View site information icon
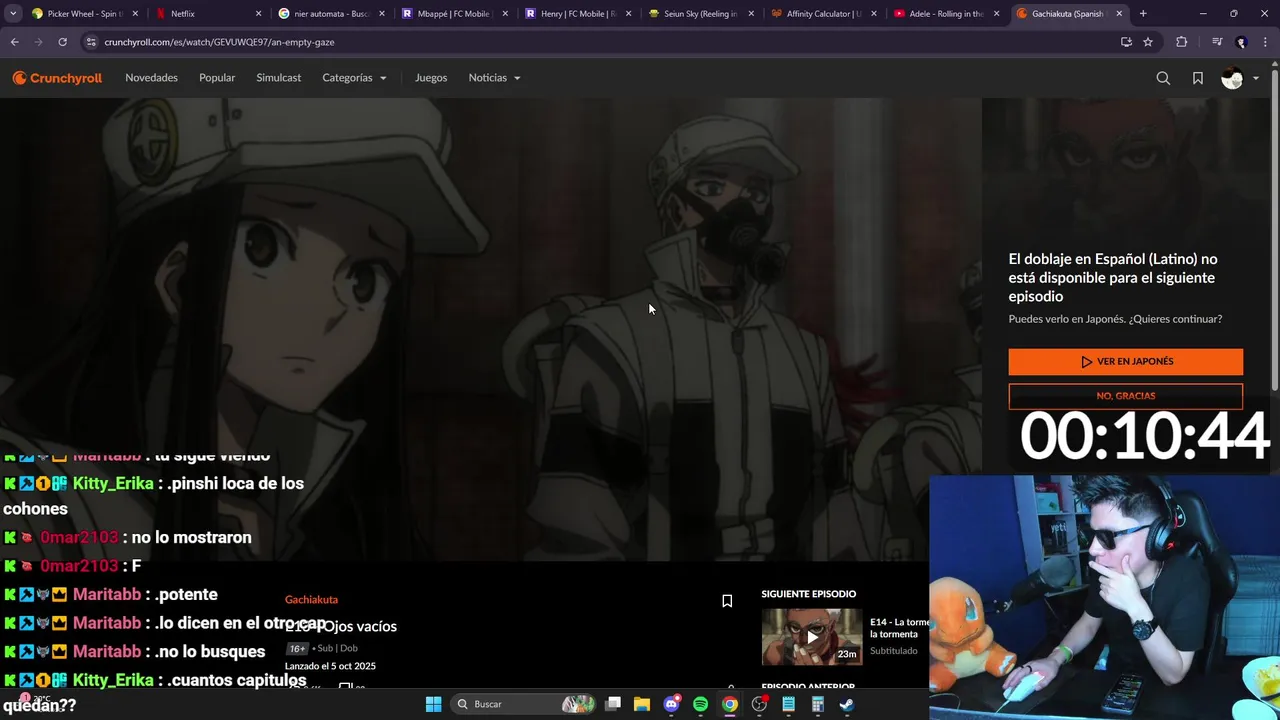 91,42
